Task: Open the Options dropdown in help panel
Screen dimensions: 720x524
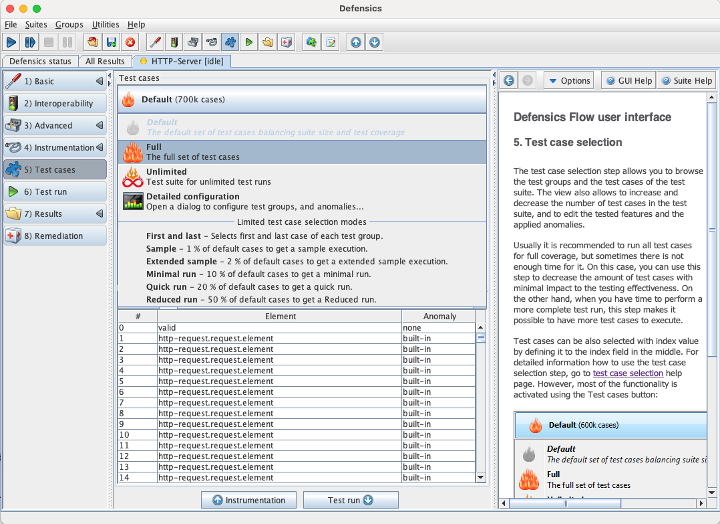Action: tap(569, 80)
